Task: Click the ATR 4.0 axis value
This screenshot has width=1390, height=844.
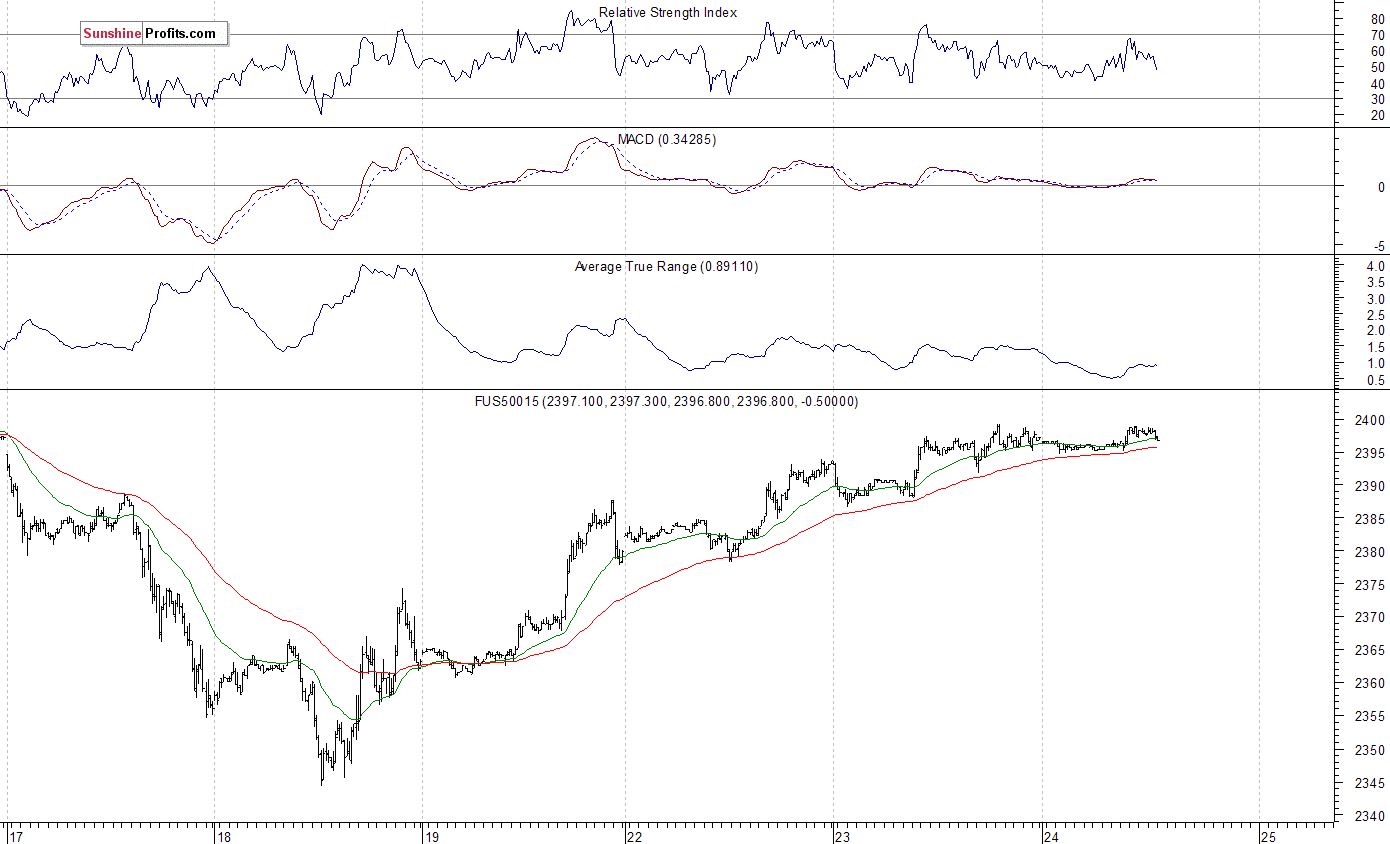Action: pyautogui.click(x=1376, y=267)
